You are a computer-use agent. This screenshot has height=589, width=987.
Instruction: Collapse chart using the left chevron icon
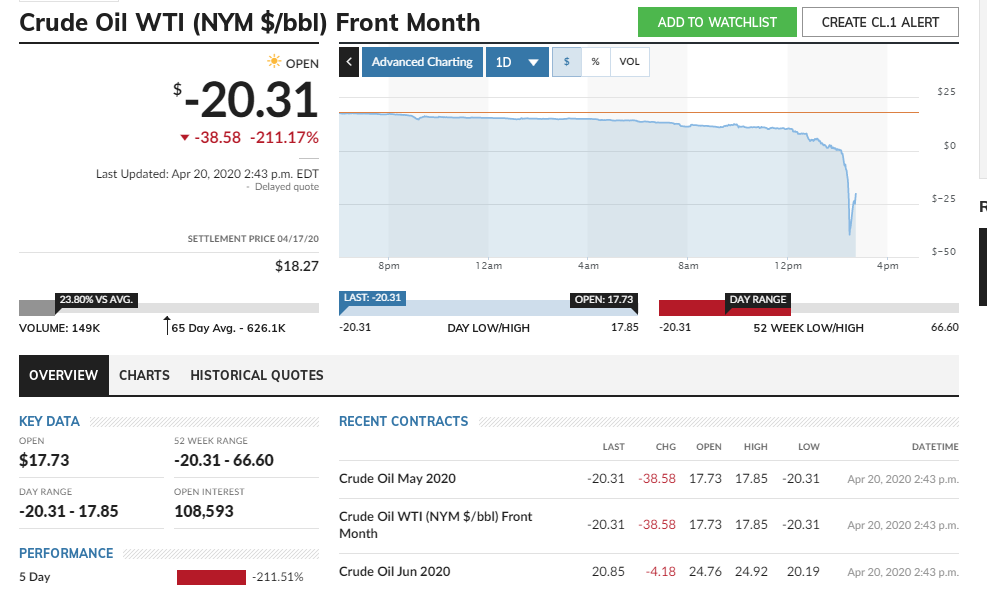pos(349,62)
